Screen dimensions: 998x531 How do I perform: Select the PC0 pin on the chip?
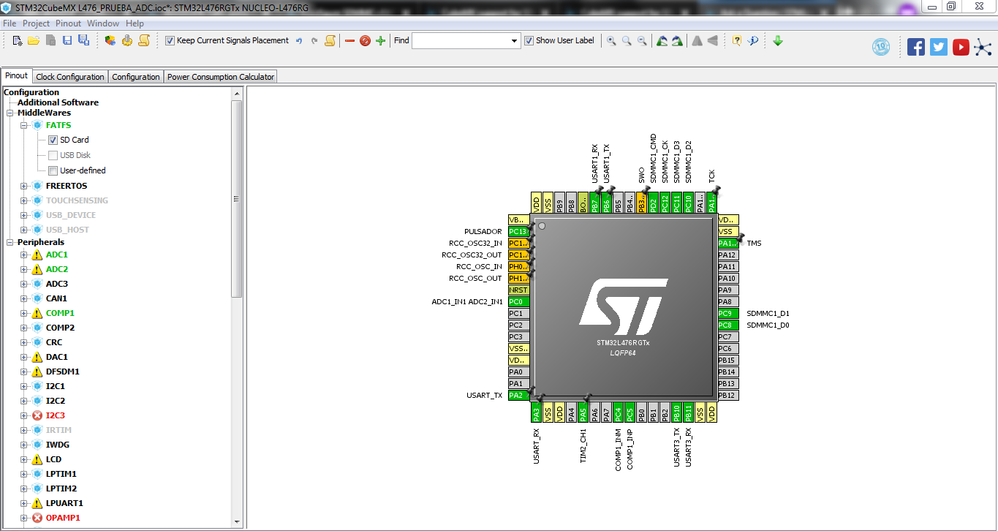tap(517, 302)
